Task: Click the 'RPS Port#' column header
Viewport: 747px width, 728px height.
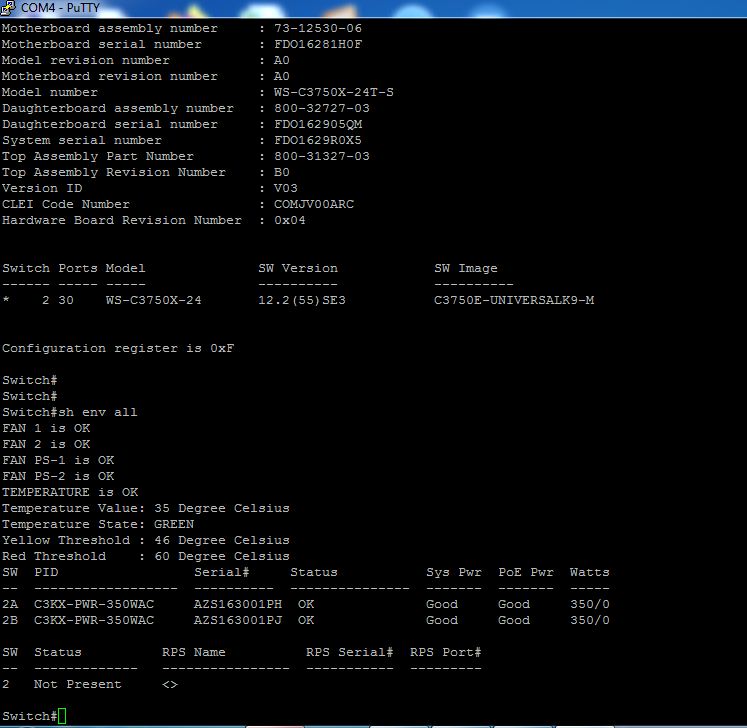Action: (445, 652)
